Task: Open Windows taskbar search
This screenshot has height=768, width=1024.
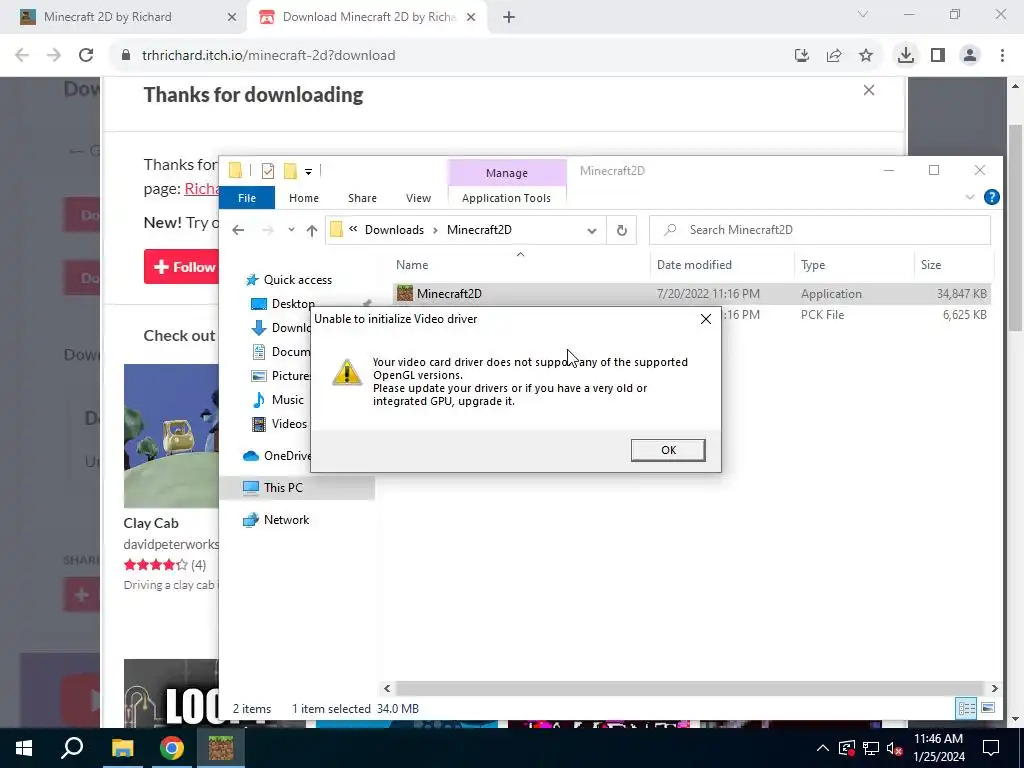Action: point(72,748)
